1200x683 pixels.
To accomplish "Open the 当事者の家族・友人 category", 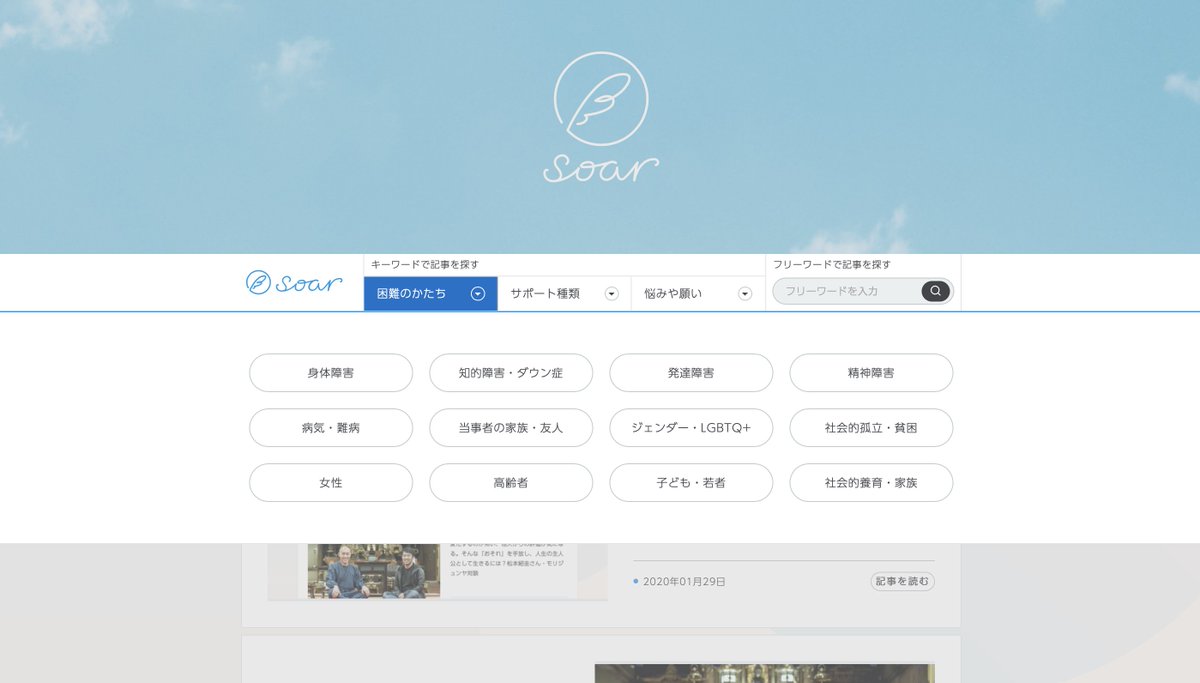I will [x=511, y=428].
